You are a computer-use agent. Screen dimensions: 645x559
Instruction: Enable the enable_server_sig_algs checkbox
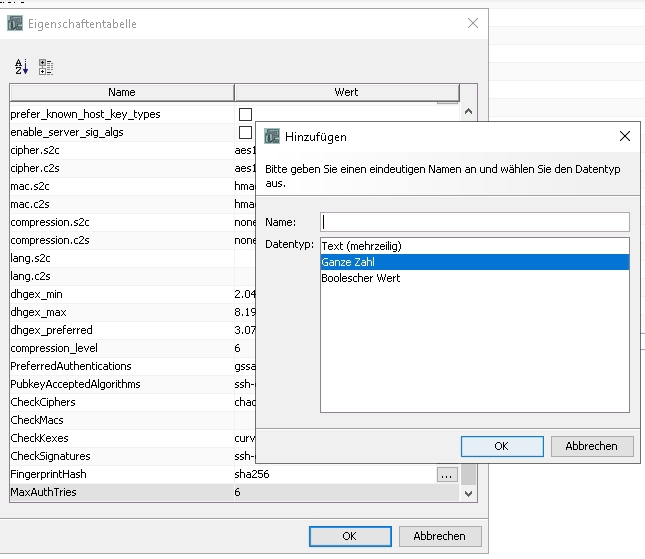click(245, 132)
